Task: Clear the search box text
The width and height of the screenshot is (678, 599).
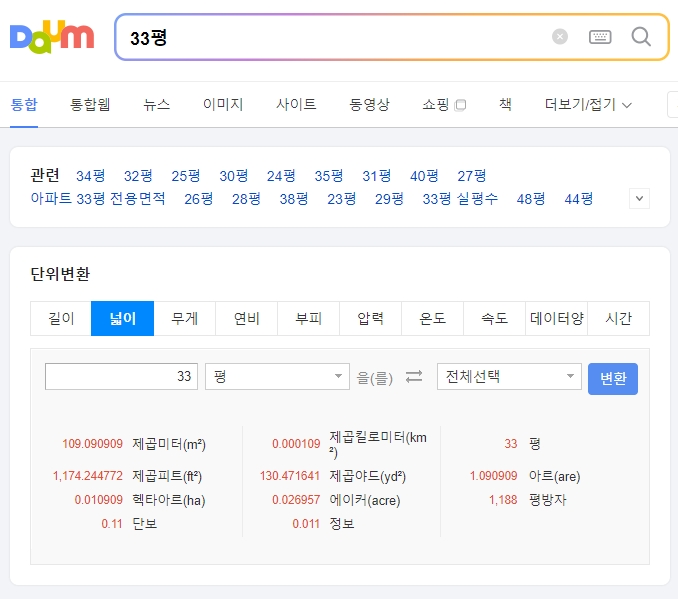Action: (560, 37)
